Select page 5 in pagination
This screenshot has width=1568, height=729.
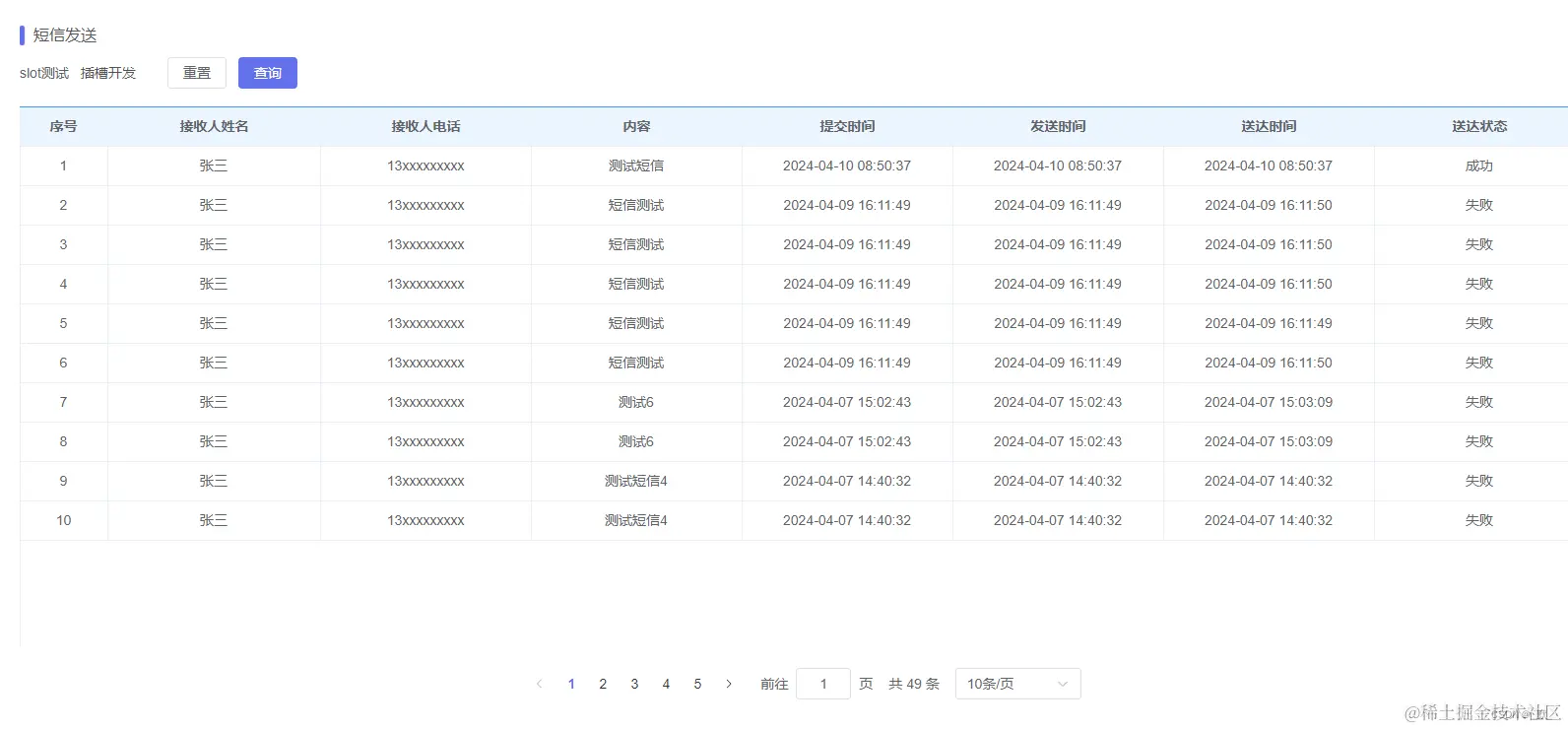pyautogui.click(x=697, y=684)
